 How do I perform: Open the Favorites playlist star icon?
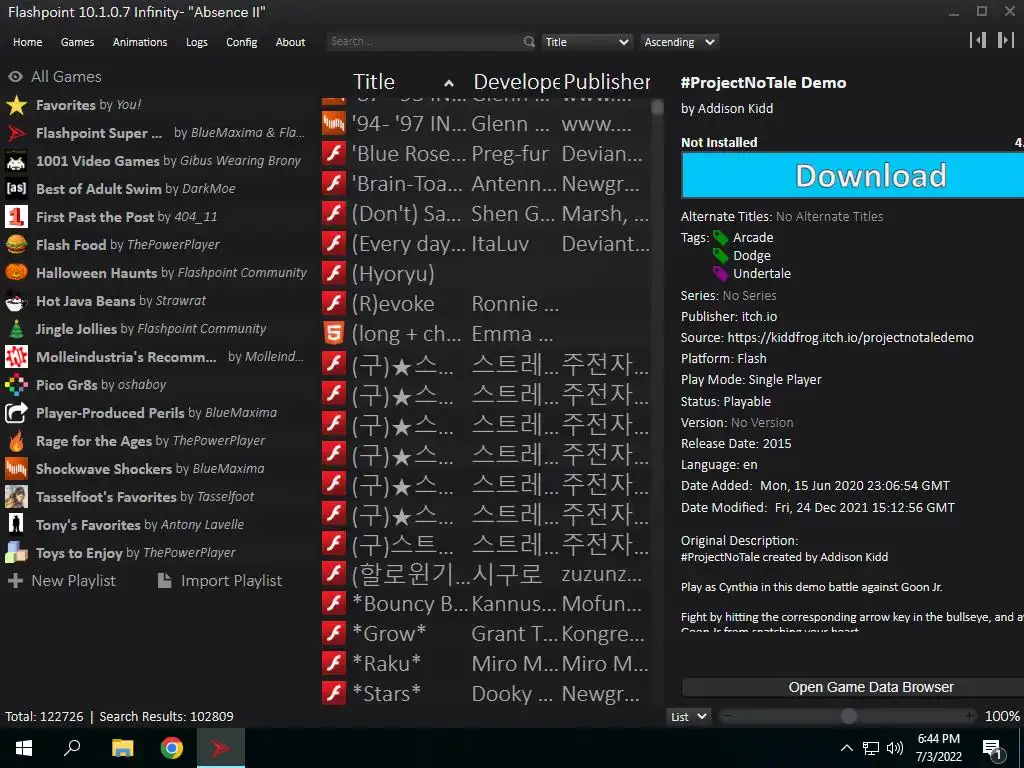[x=16, y=104]
